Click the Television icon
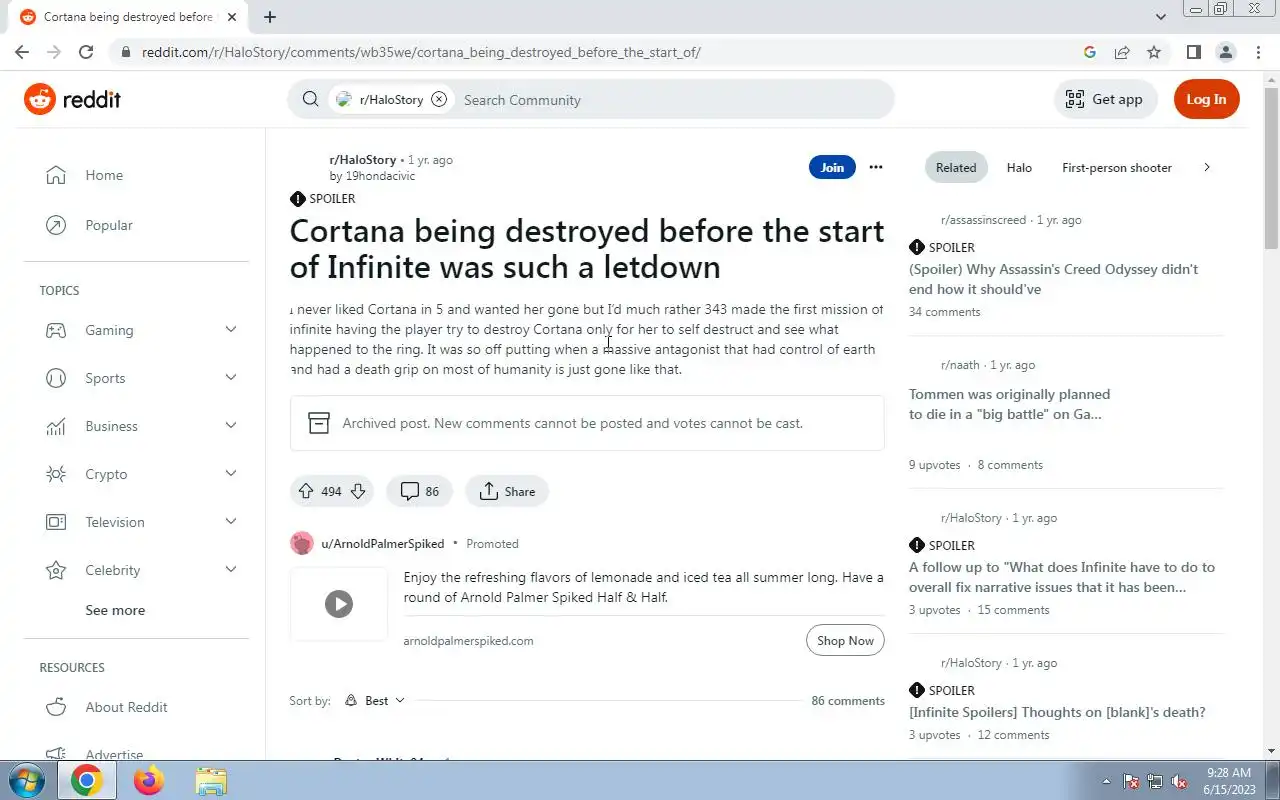 point(56,522)
